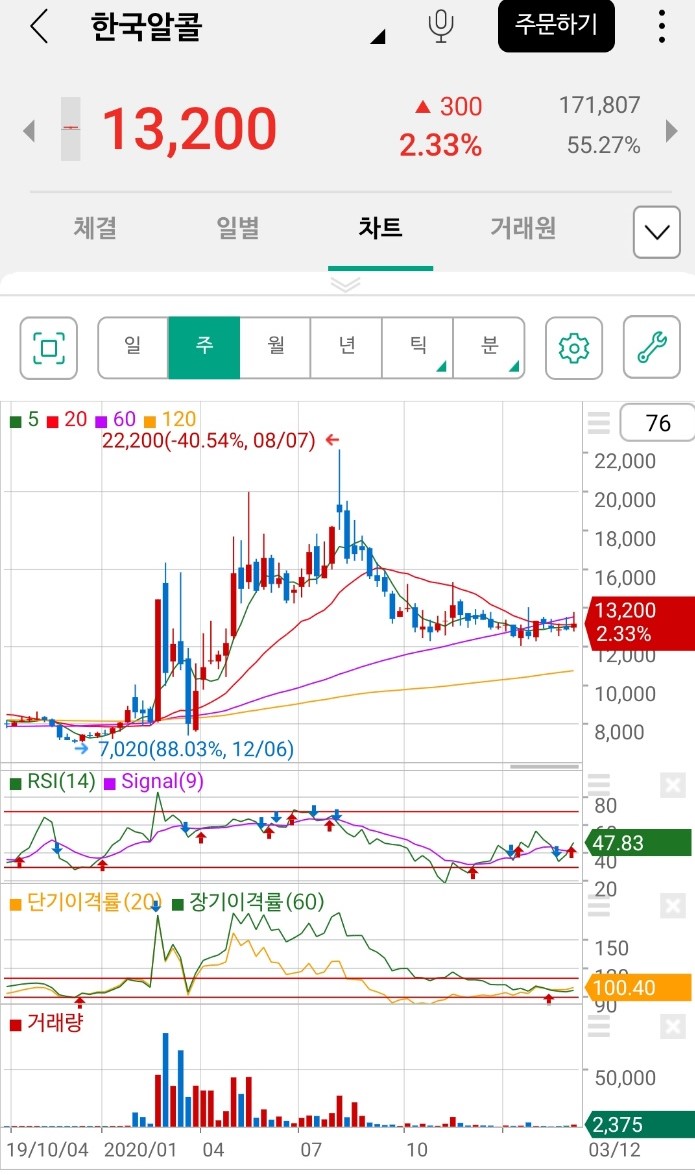This screenshot has width=695, height=1175.
Task: Tap the trade volume 171,807
Action: (600, 105)
